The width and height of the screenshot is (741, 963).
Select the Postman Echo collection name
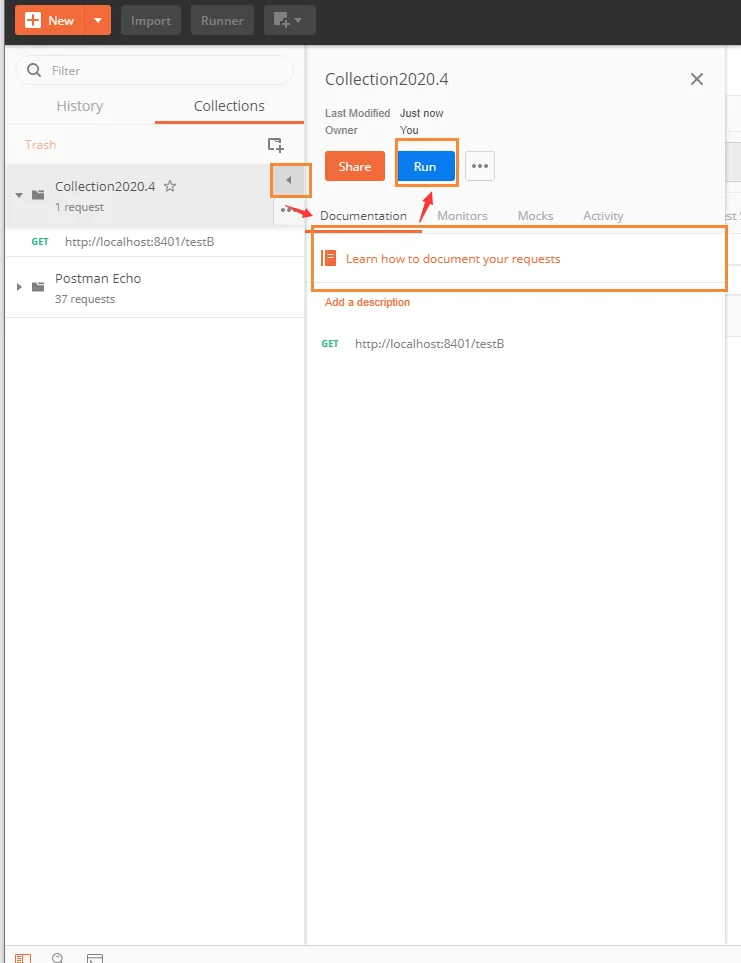point(98,278)
